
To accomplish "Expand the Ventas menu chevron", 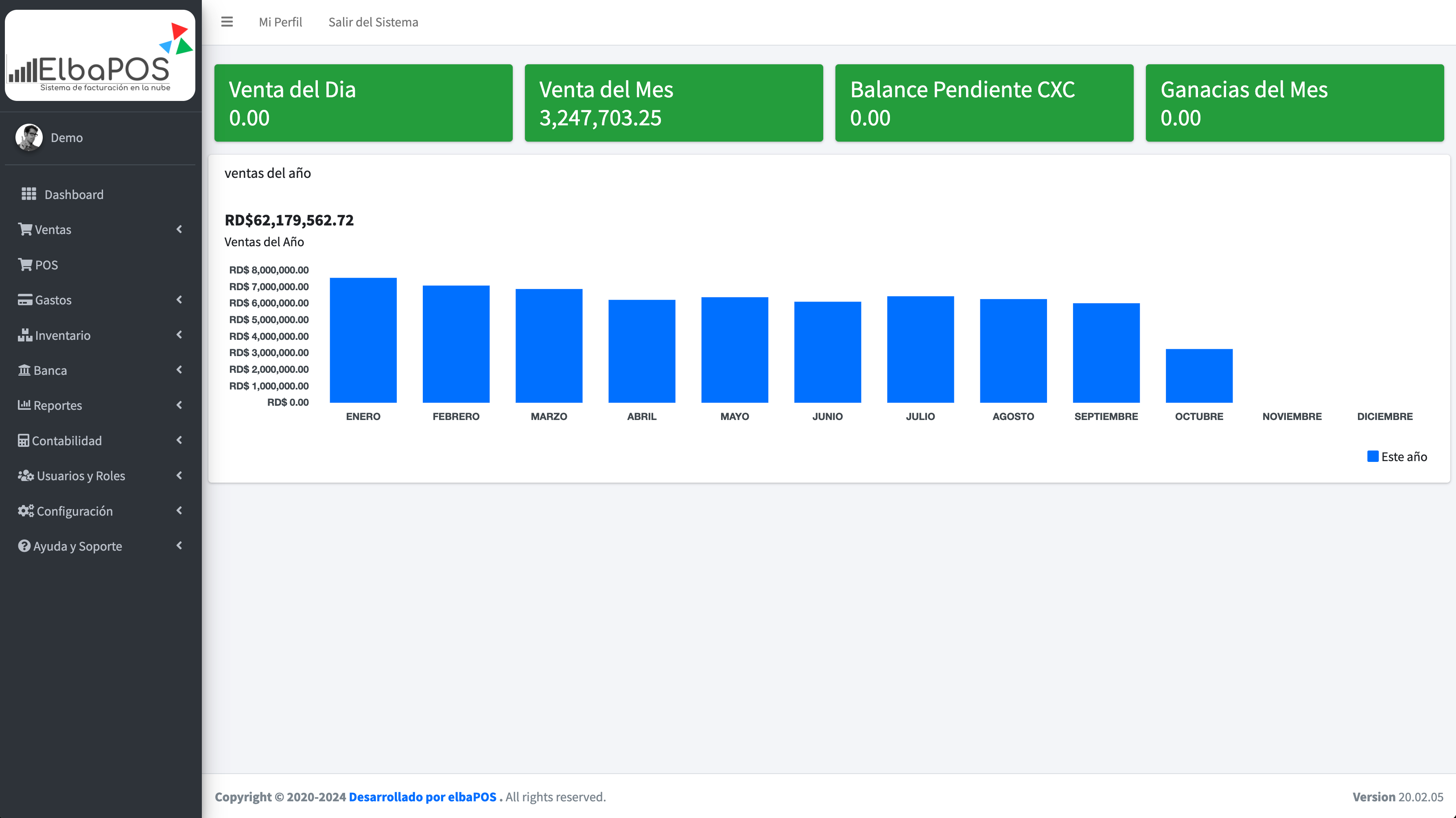I will [x=179, y=229].
